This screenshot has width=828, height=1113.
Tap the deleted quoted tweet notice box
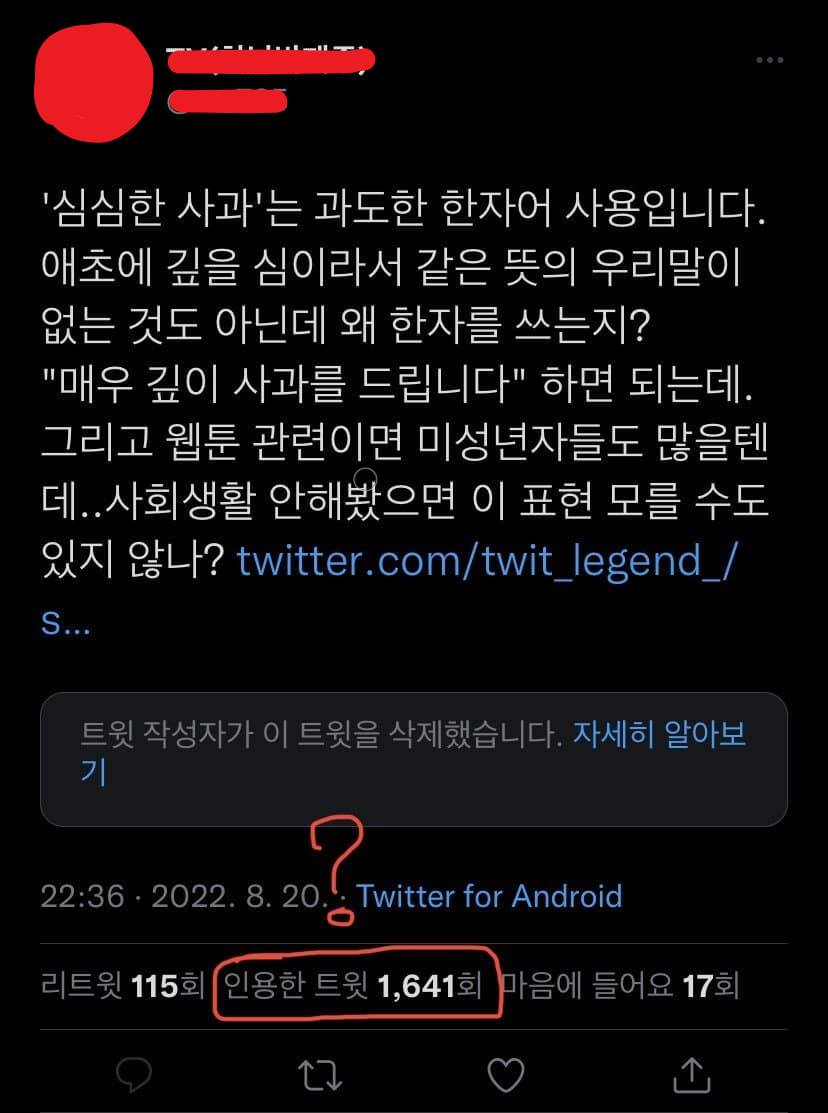click(413, 759)
